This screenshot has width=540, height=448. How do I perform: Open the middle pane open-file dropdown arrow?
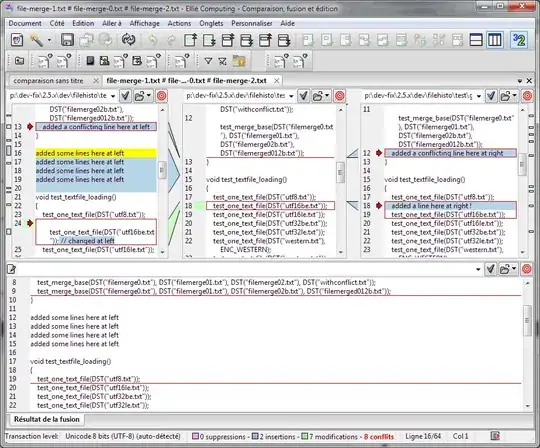coord(327,95)
